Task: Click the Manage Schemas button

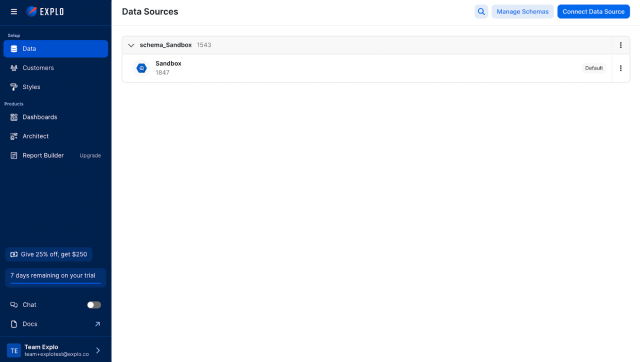Action: pyautogui.click(x=522, y=11)
